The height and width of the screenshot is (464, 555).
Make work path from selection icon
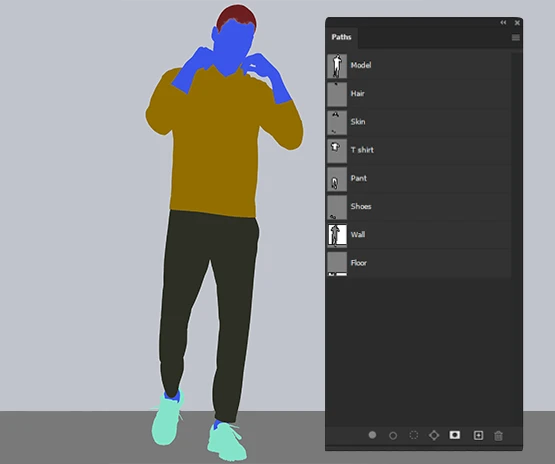point(434,435)
